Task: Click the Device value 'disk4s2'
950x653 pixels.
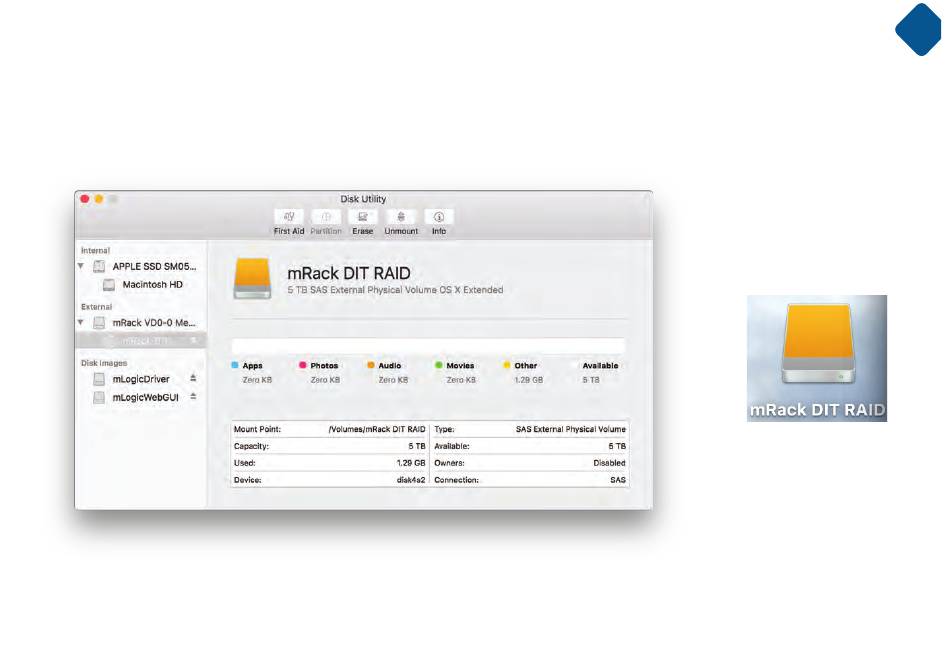Action: (411, 480)
